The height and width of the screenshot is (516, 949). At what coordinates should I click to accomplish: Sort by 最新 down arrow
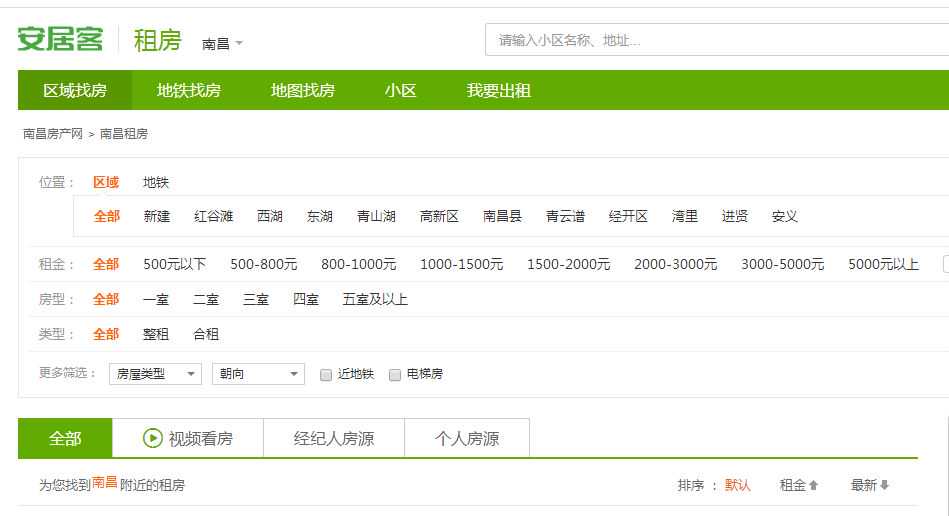pyautogui.click(x=884, y=485)
